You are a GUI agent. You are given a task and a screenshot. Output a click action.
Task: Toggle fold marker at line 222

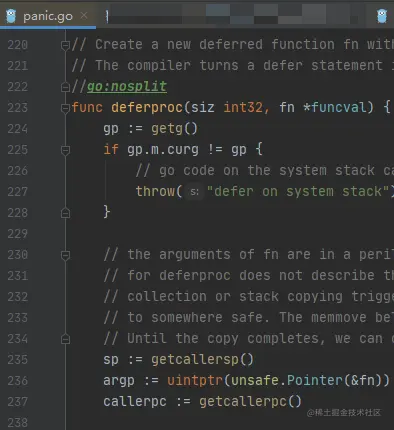pos(65,87)
